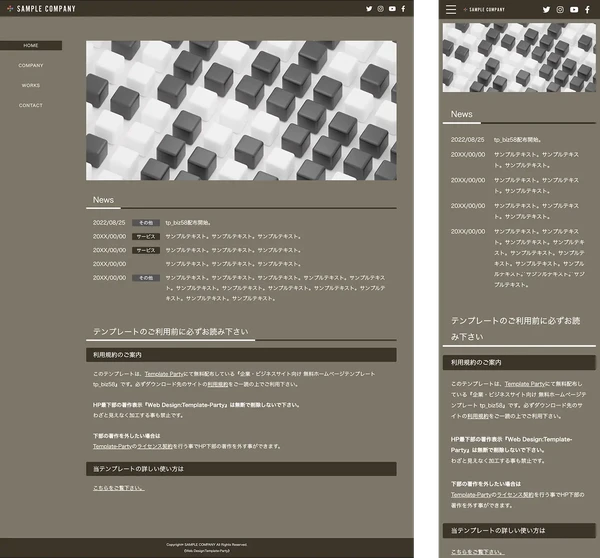Open Facebook icon in desktop header

(403, 9)
